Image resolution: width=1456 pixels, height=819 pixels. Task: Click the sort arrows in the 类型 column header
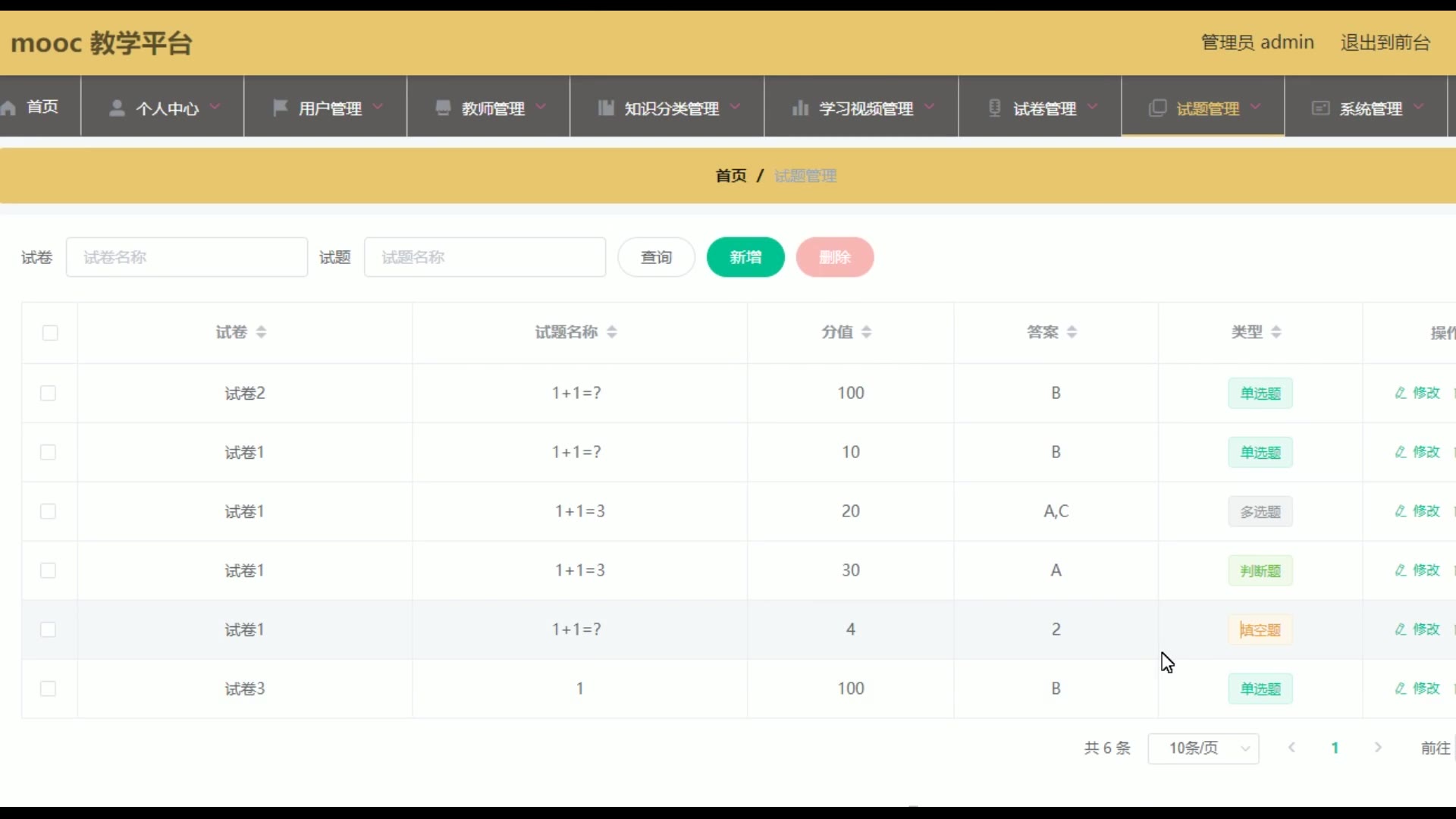click(x=1276, y=332)
